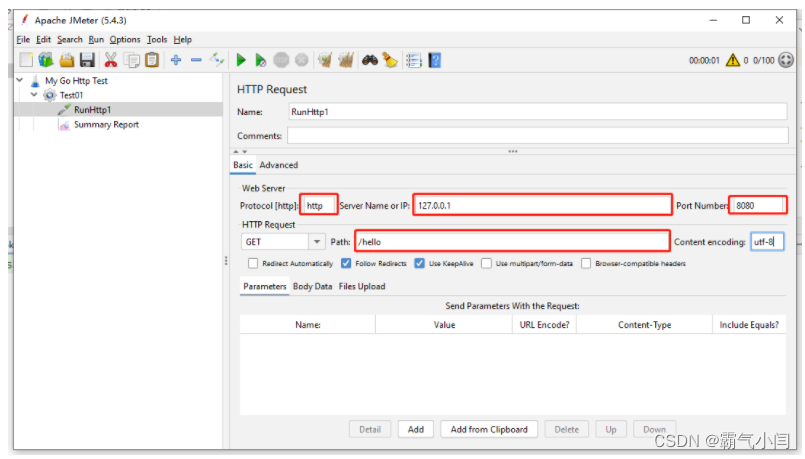Select Test01 thread group in tree
Image resolution: width=805 pixels, height=459 pixels.
[x=71, y=95]
